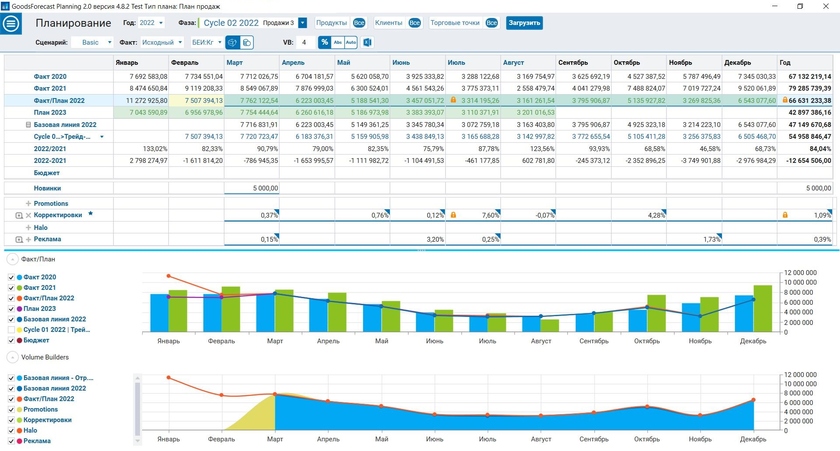This screenshot has height=451, width=840.
Task: Collapse the Volume Builders section
Action: (x=11, y=355)
